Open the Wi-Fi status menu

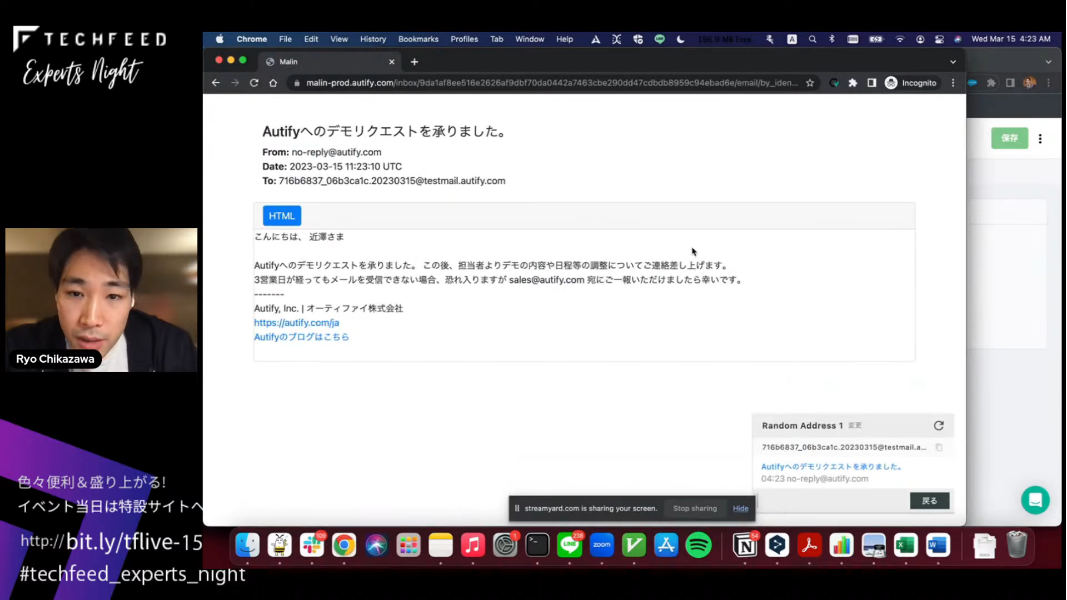pos(900,39)
